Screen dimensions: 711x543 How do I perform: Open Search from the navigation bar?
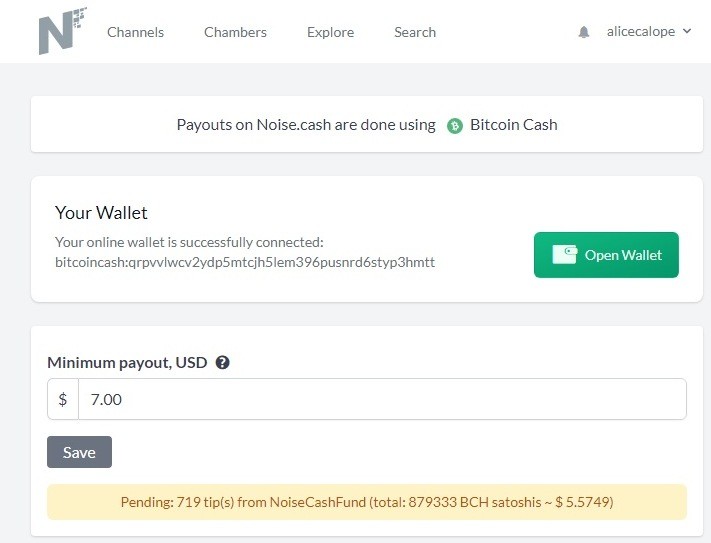[415, 32]
